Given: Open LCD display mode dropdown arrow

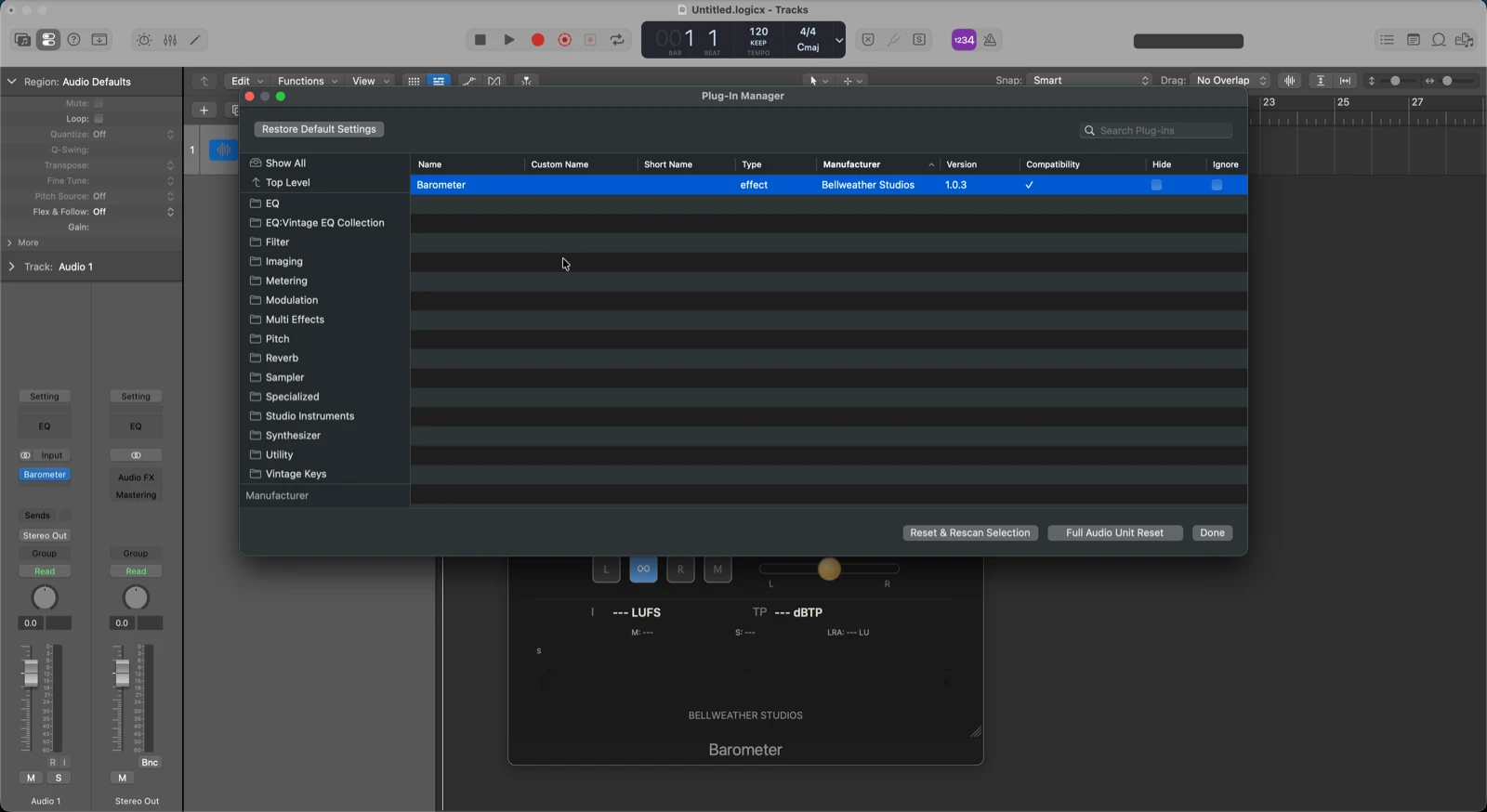Looking at the screenshot, I should [x=839, y=40].
